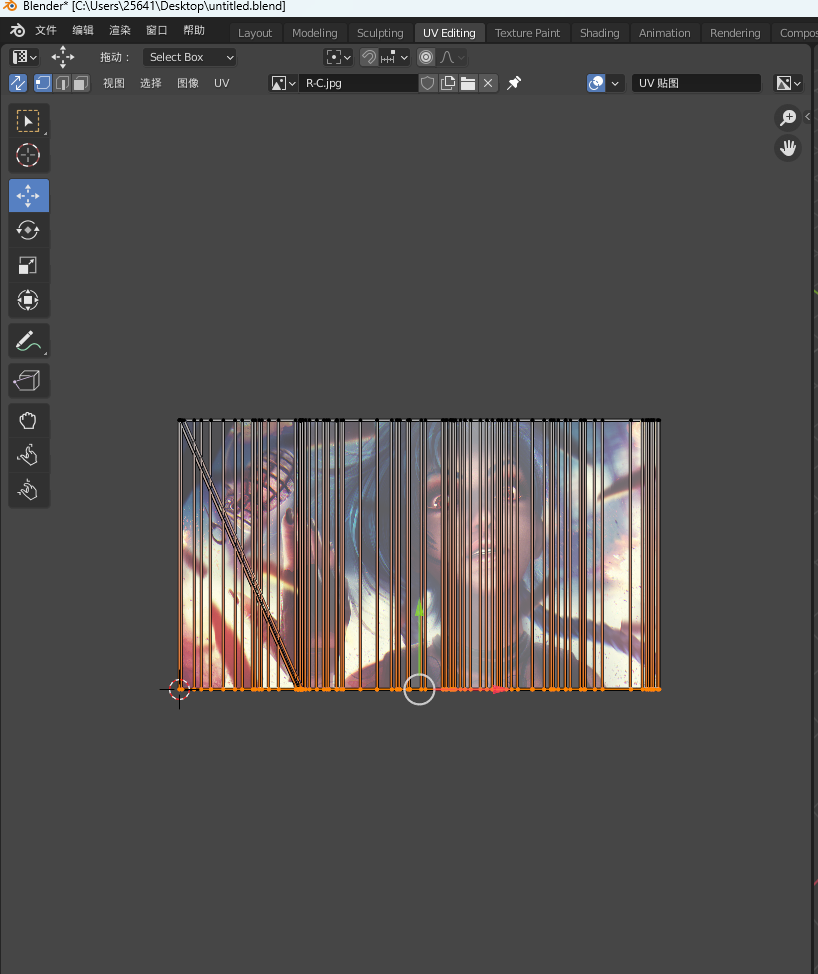Screen dimensions: 818x974
Task: Open the 选择 menu
Action: pos(151,83)
